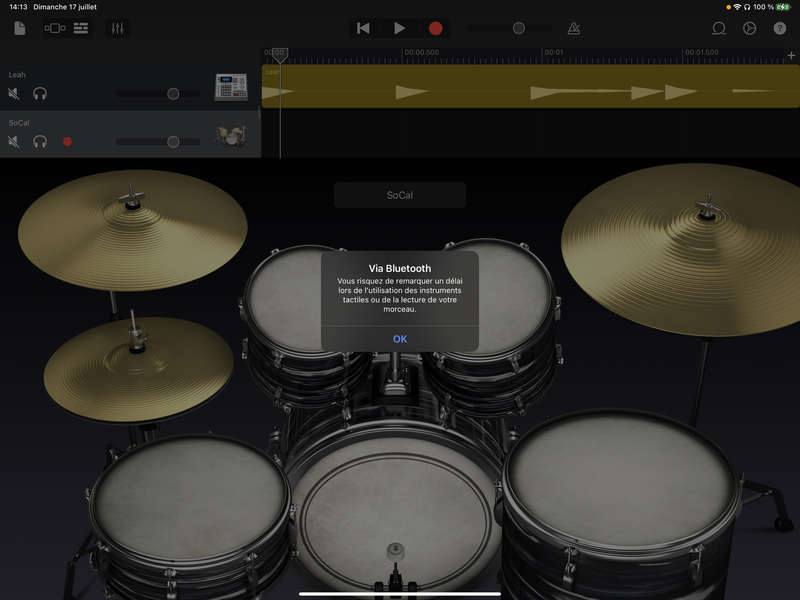Add a song section with plus icon

coord(791,55)
